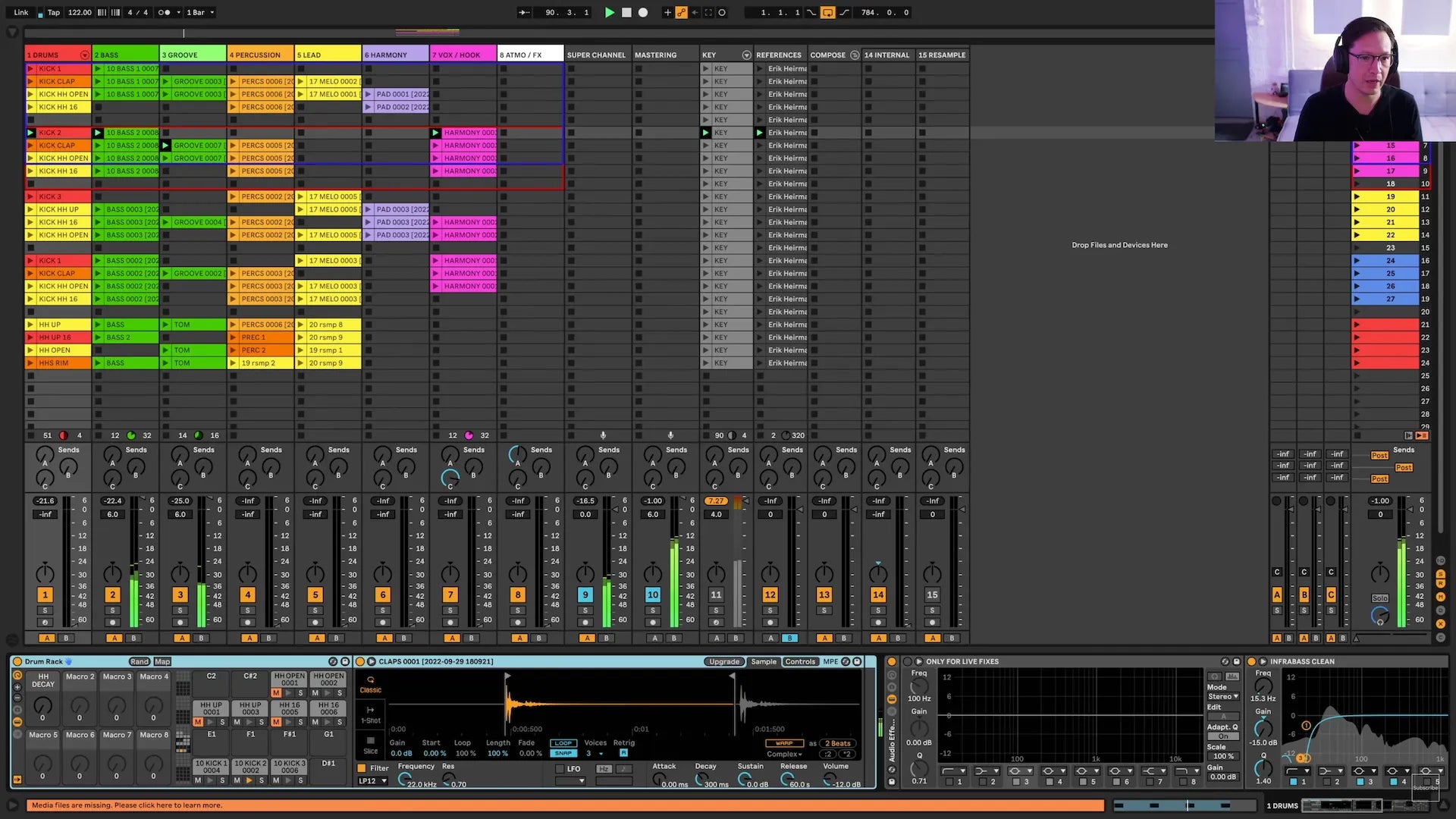The width and height of the screenshot is (1456, 819).
Task: Open the MPE tab in the Simpler device
Action: pyautogui.click(x=830, y=661)
